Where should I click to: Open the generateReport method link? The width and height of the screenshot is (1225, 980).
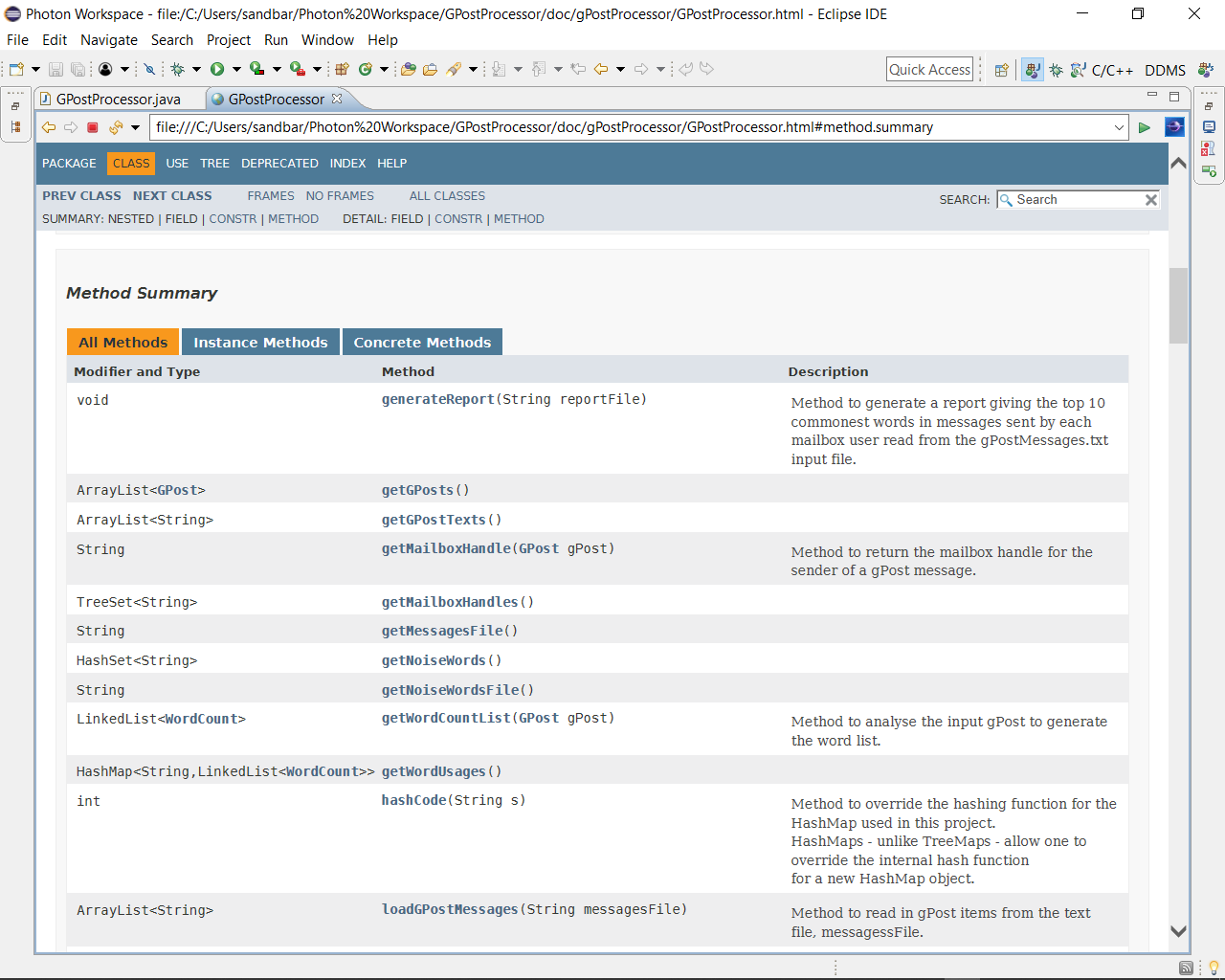(437, 399)
